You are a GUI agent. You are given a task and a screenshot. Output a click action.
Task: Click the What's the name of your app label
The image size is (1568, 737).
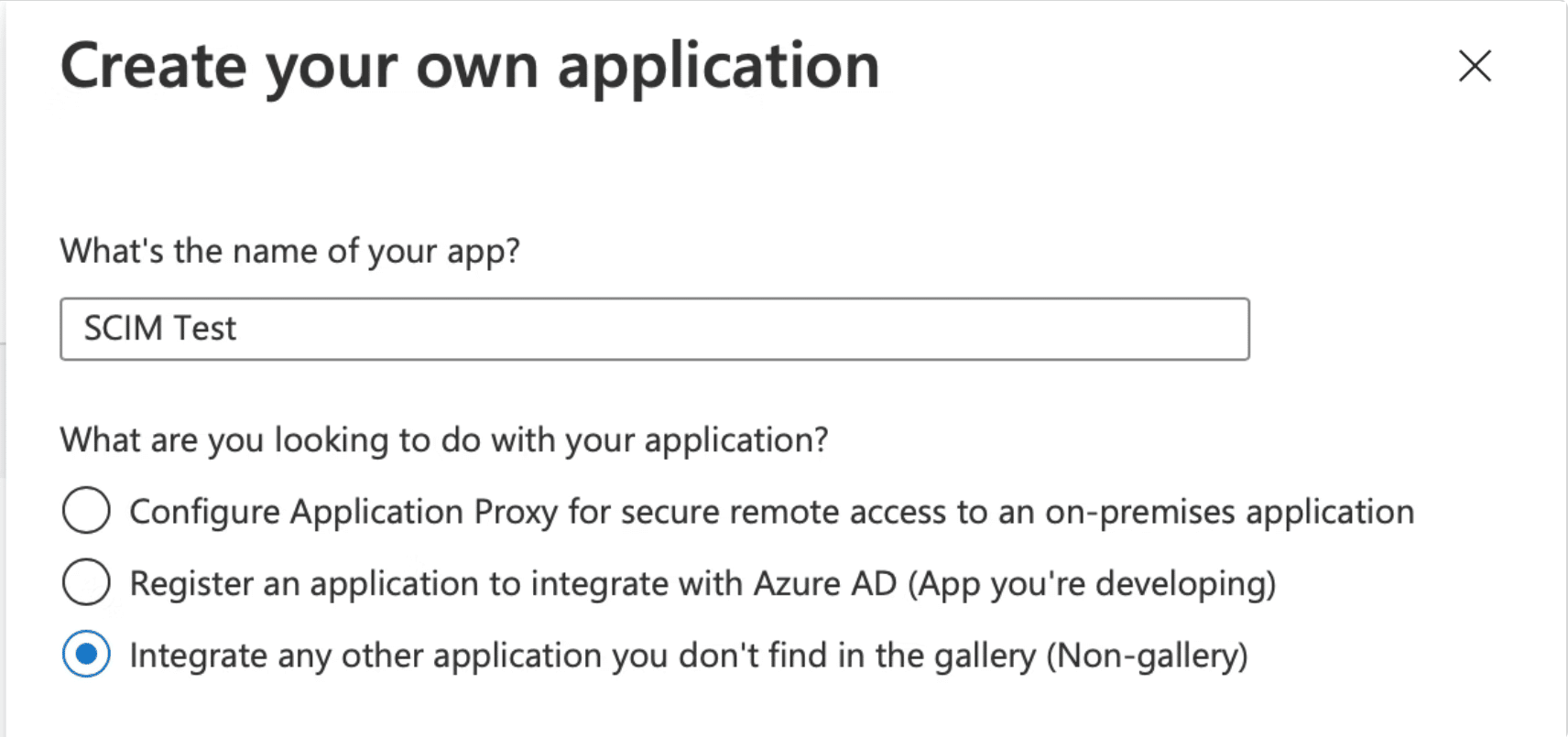[290, 251]
